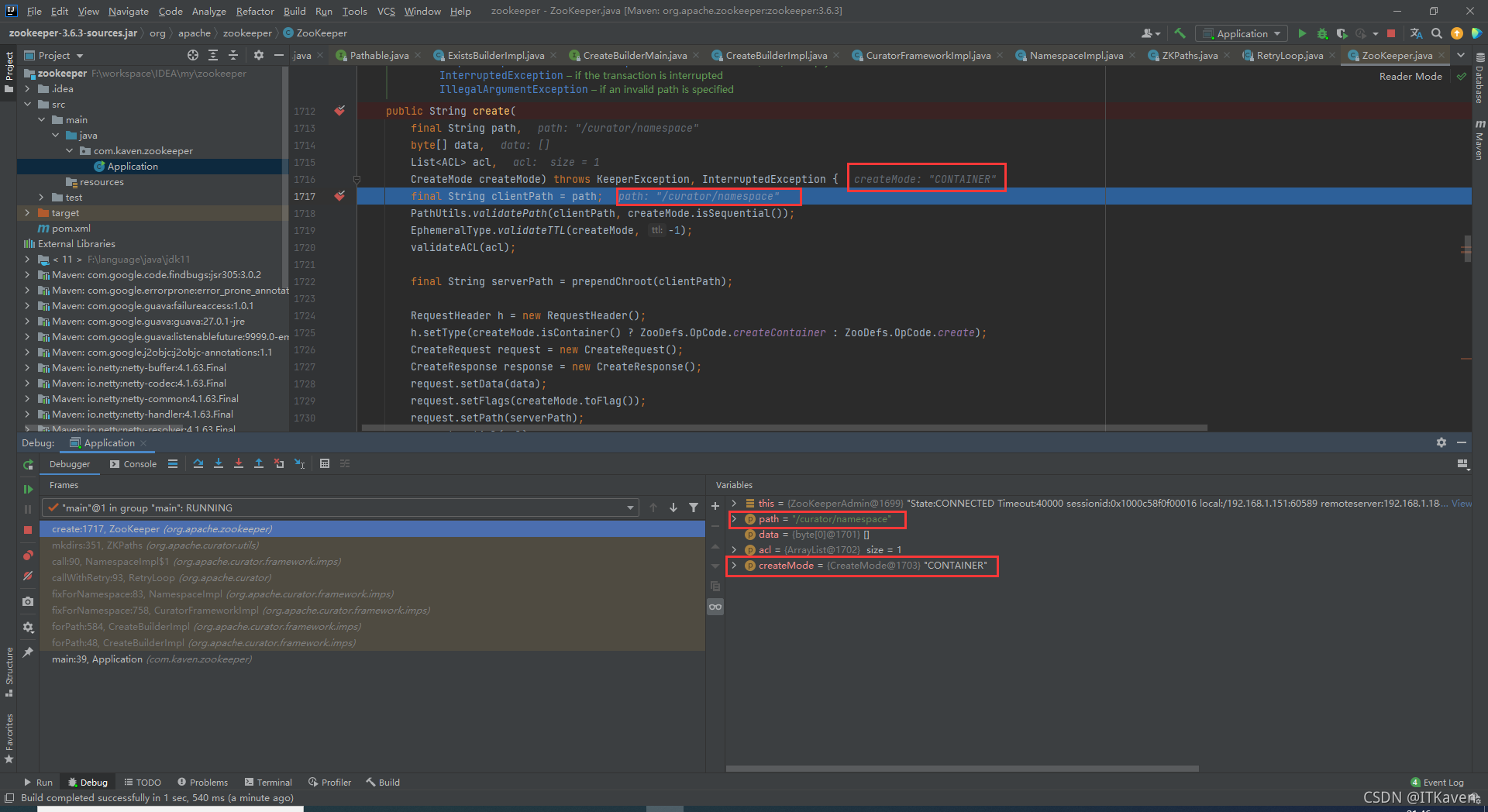Screen dimensions: 1488x812
Task: Toggle breakpoint at line 1712
Action: (x=339, y=111)
